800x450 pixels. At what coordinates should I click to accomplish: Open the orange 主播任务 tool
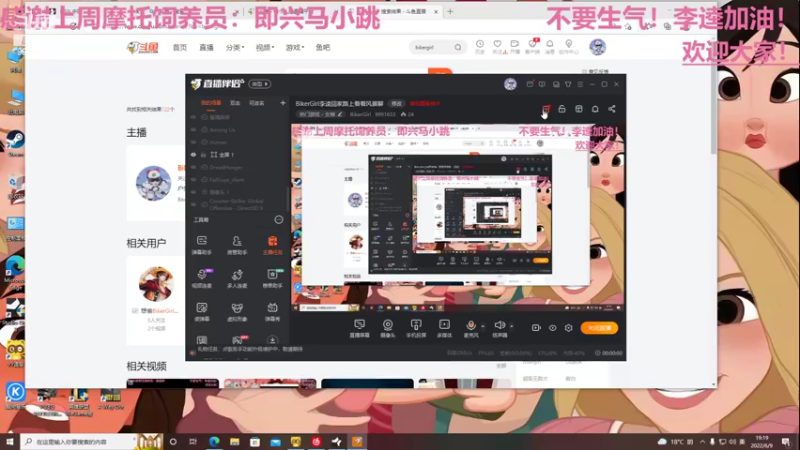(272, 245)
